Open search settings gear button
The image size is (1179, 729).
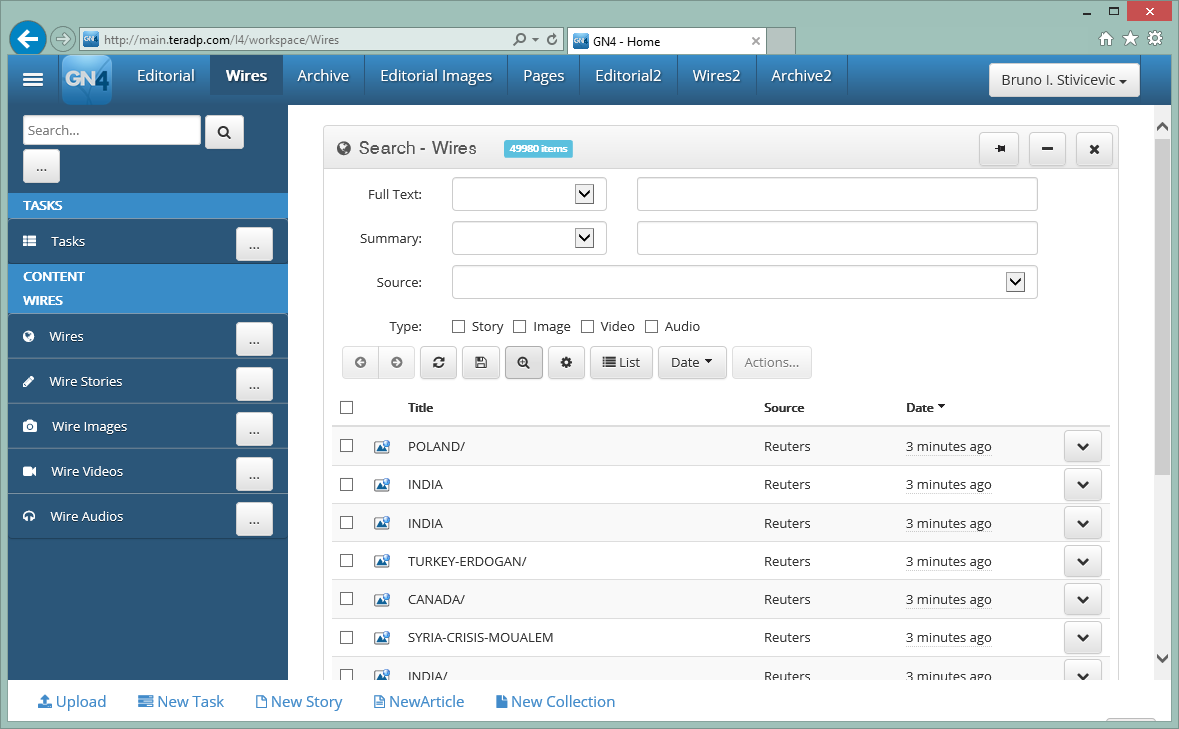tap(566, 362)
